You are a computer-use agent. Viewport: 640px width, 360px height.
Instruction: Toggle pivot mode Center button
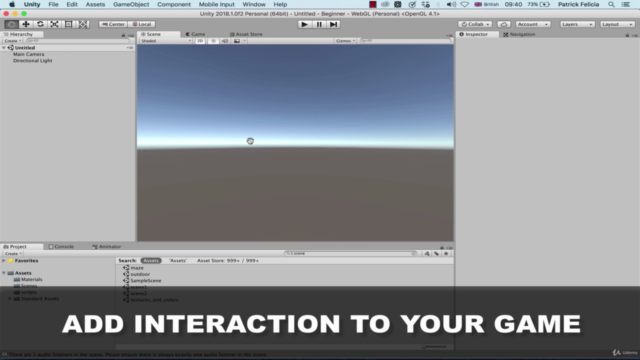pos(113,24)
